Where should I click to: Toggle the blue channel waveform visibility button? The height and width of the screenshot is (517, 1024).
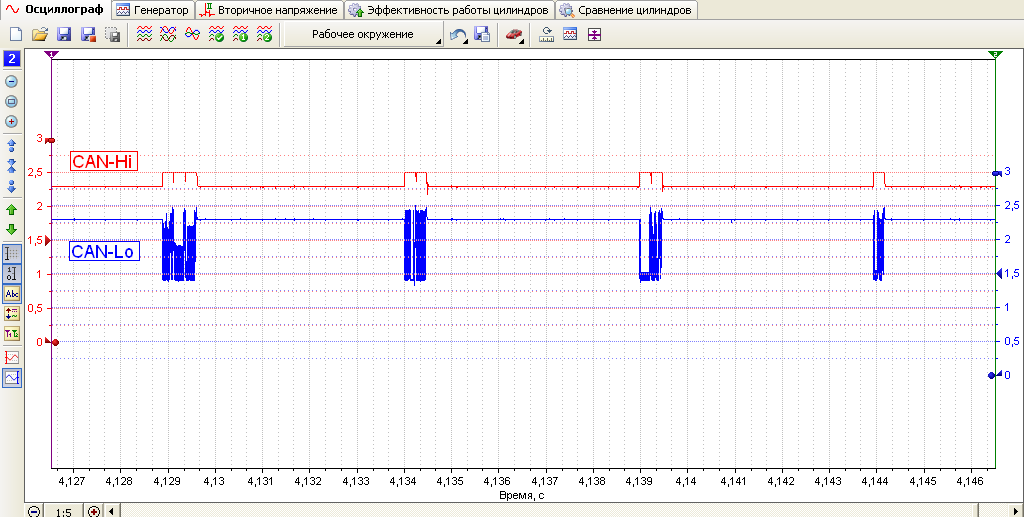[12, 377]
